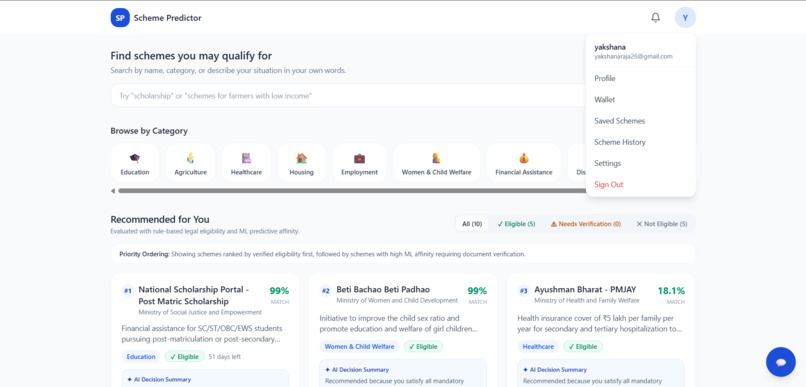The image size is (806, 387).
Task: Open National Scholarship Portal scheme title
Action: pos(193,296)
